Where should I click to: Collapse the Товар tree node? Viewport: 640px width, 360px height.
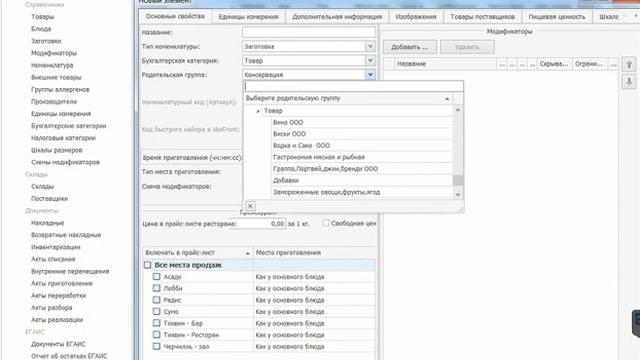(258, 111)
